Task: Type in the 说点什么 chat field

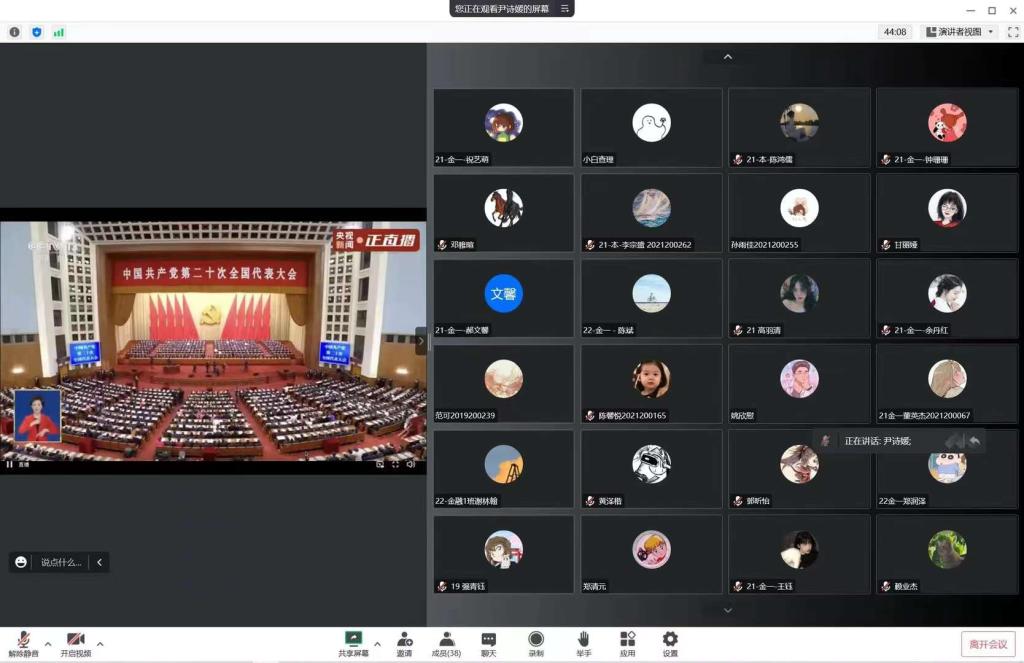Action: pos(60,562)
